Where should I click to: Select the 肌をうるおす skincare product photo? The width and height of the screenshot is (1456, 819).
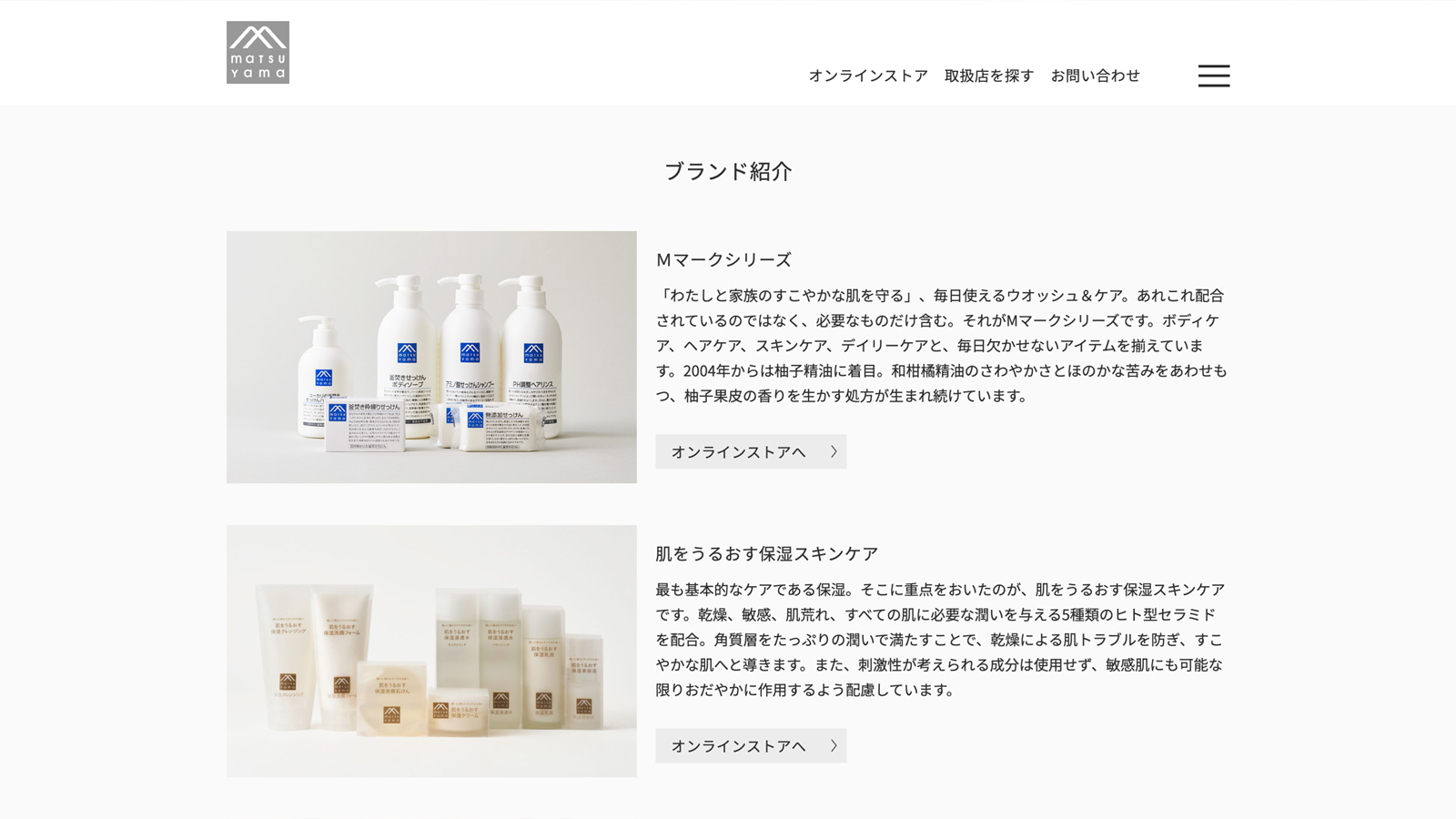[x=431, y=651]
